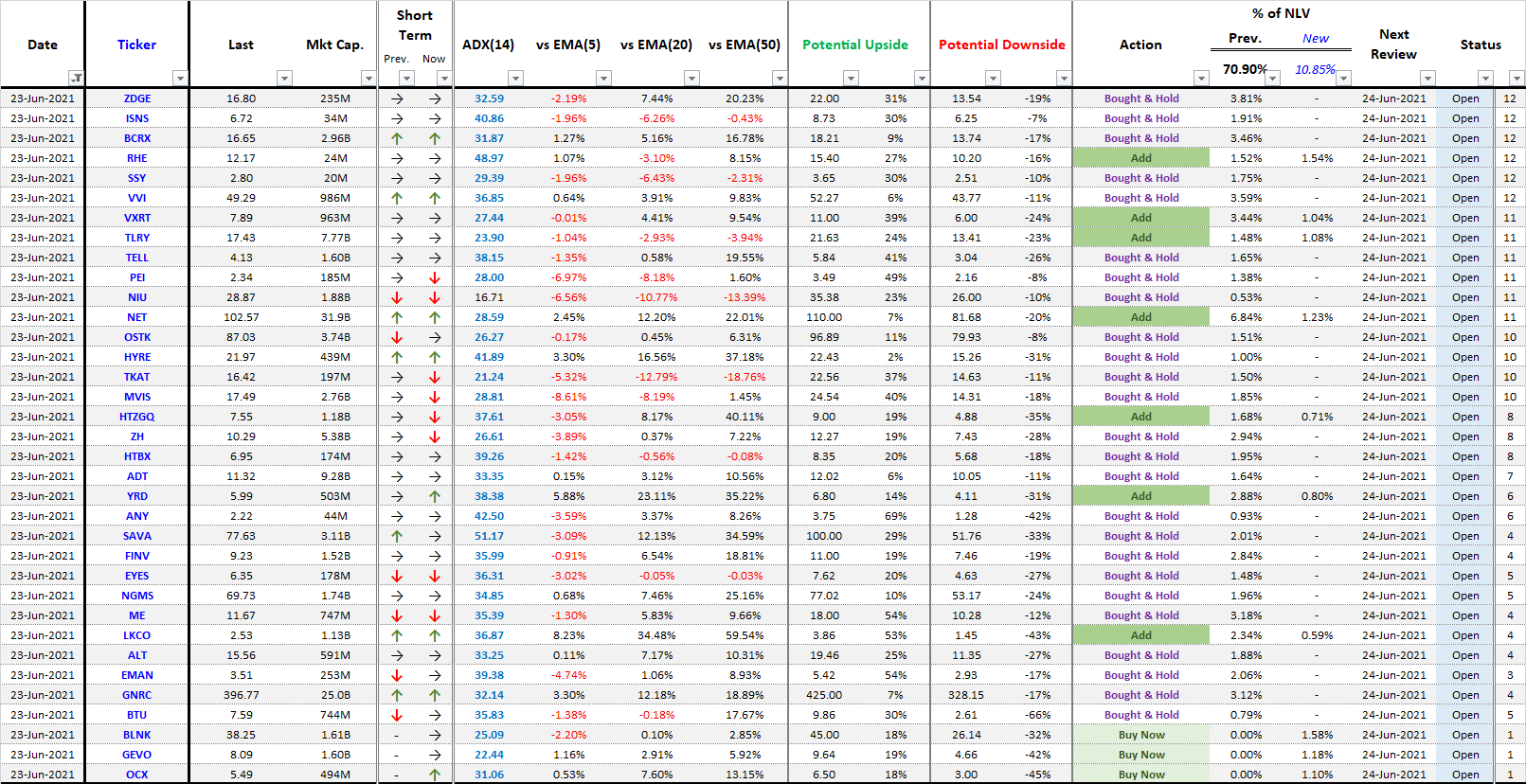Select LKCO row's green up arrow under Now
Viewport: 1526px width, 784px height.
[x=435, y=635]
